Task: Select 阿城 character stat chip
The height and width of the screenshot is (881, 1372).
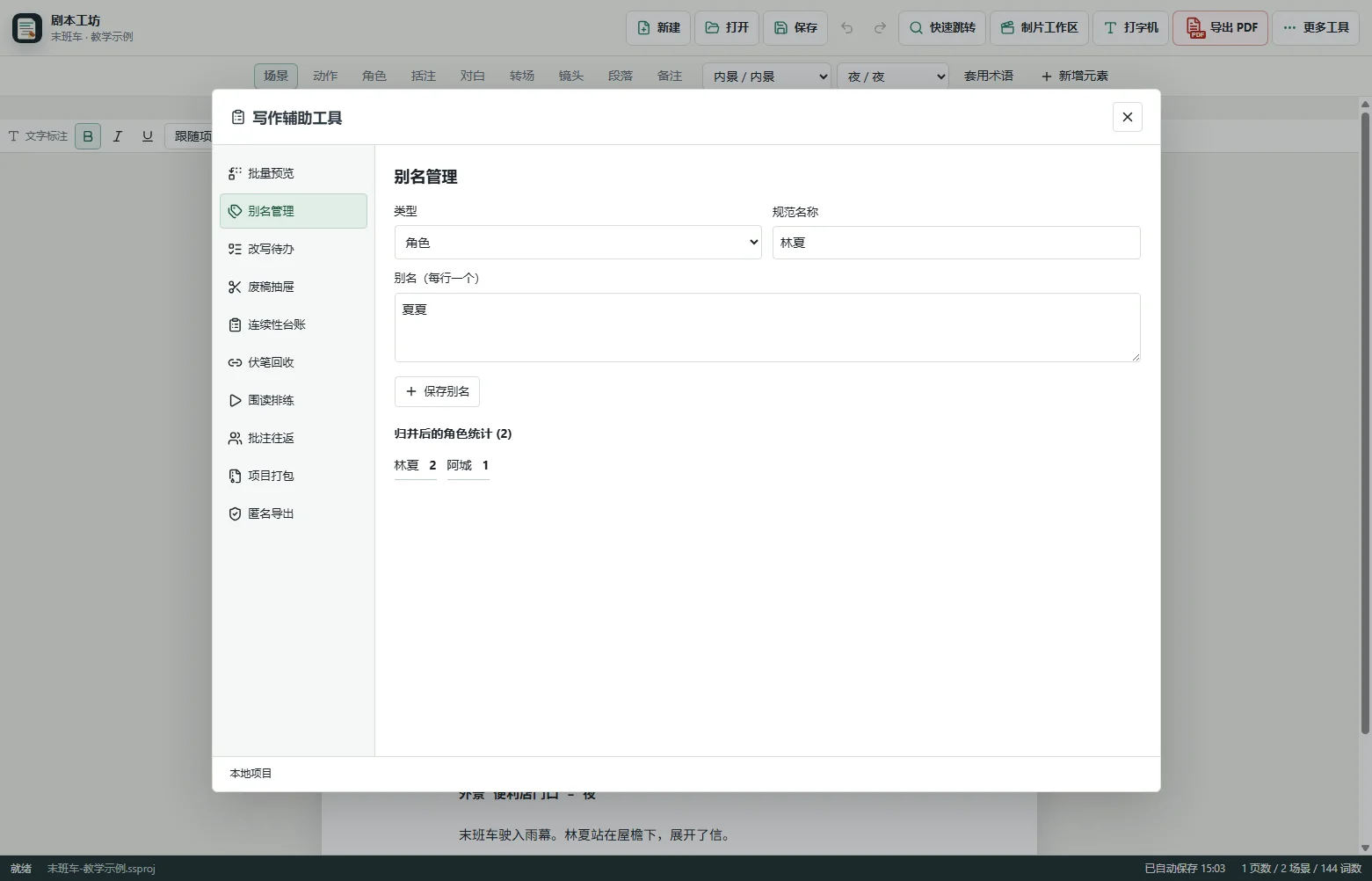Action: point(468,466)
